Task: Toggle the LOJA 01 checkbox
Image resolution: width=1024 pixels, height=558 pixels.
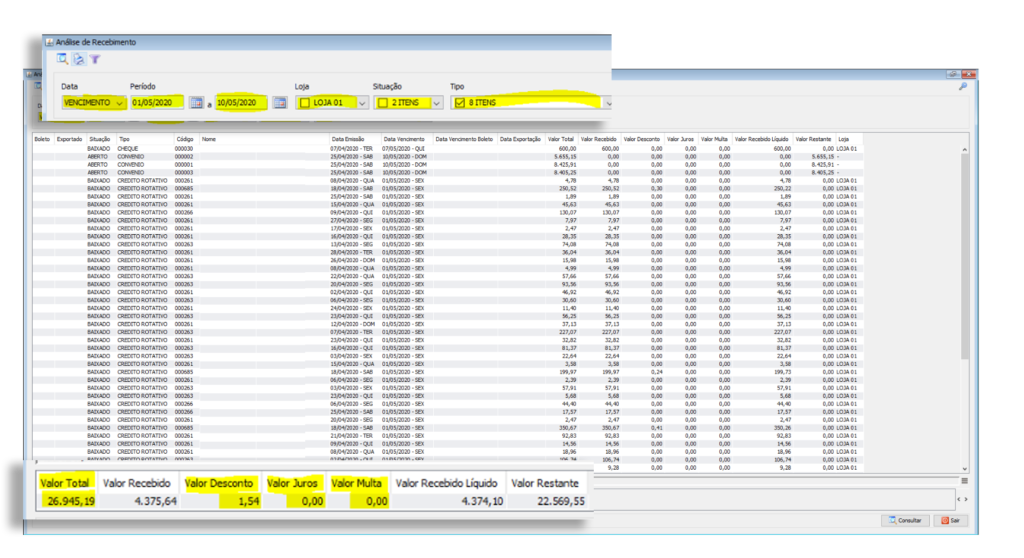Action: pyautogui.click(x=304, y=103)
